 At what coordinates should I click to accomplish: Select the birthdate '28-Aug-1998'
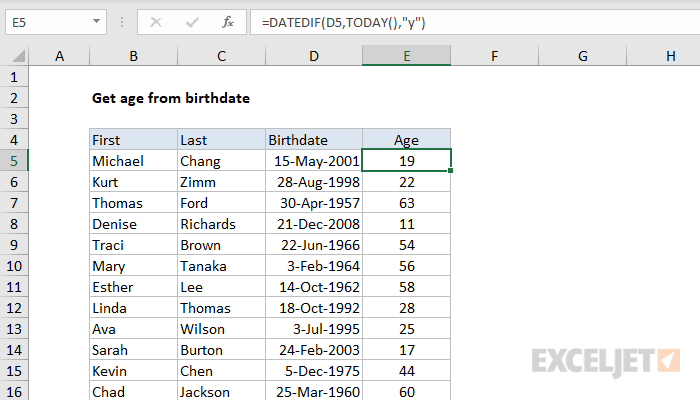pos(314,182)
